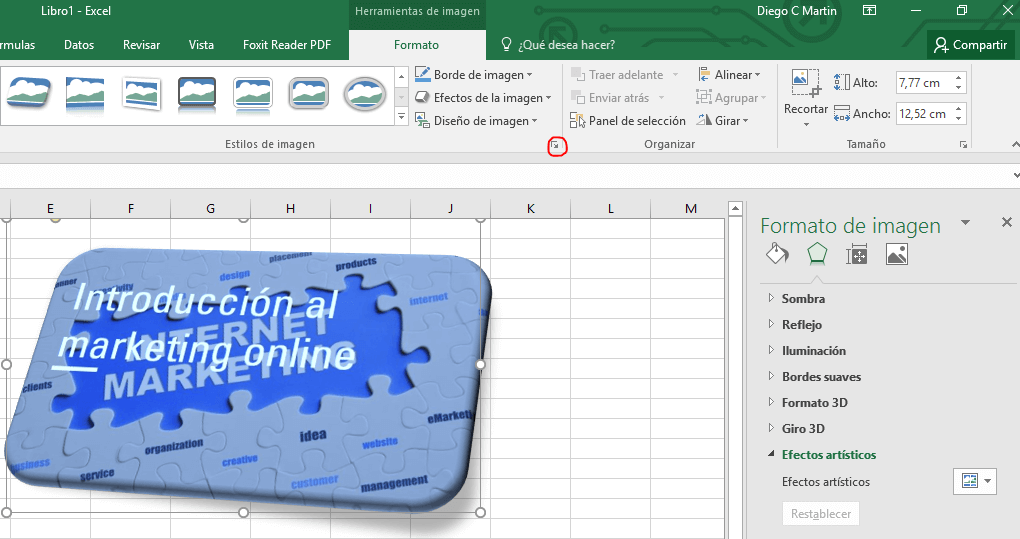Open the Efectos artísticos preset dropdown

tap(974, 481)
